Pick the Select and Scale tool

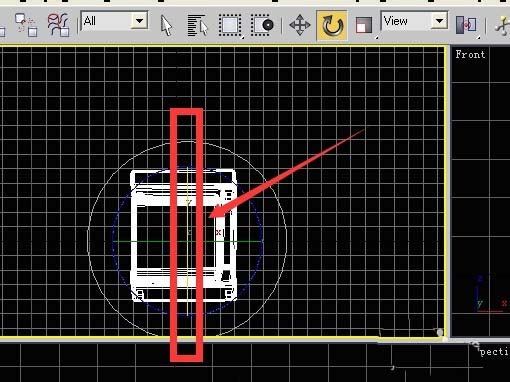364,25
